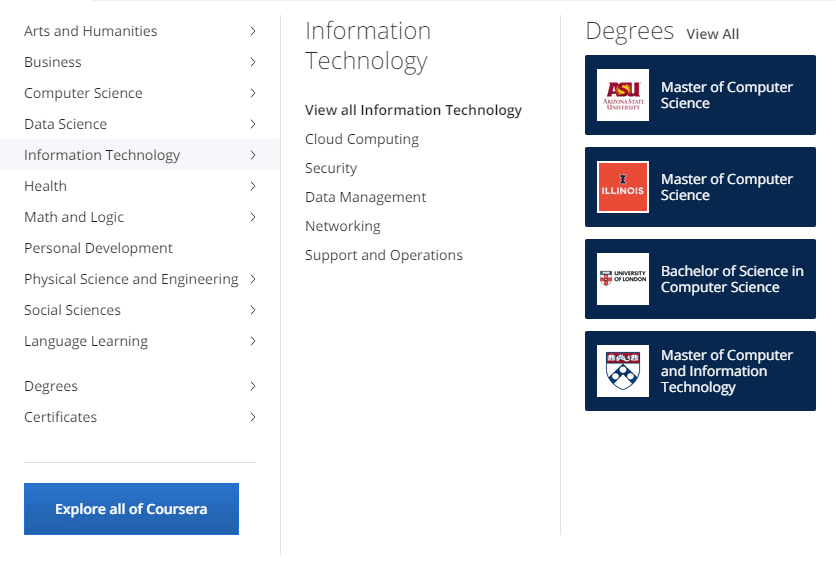Expand the Degrees menu chevron
The width and height of the screenshot is (836, 571).
[x=253, y=385]
